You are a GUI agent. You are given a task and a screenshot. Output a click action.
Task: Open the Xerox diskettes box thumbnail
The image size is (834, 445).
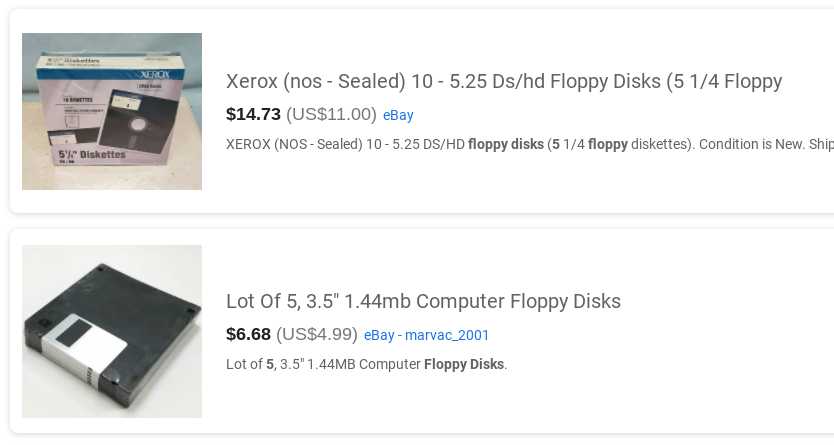pos(112,111)
